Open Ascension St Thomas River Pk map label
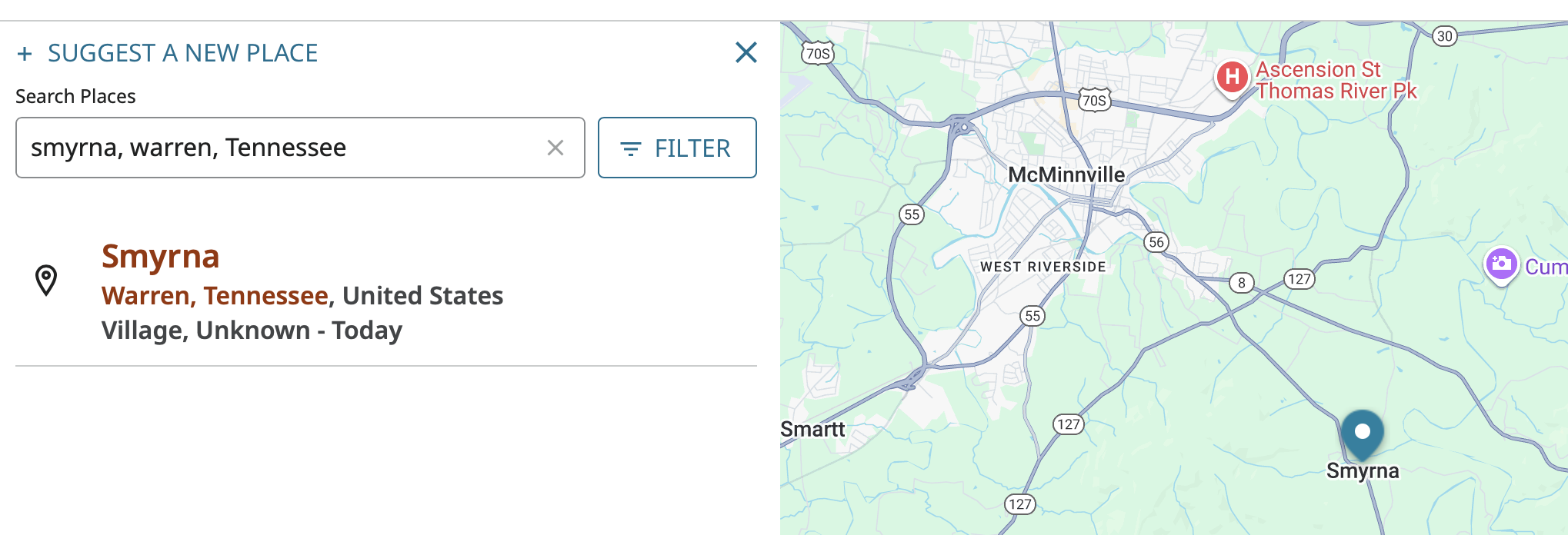The image size is (1568, 535). [x=1336, y=80]
